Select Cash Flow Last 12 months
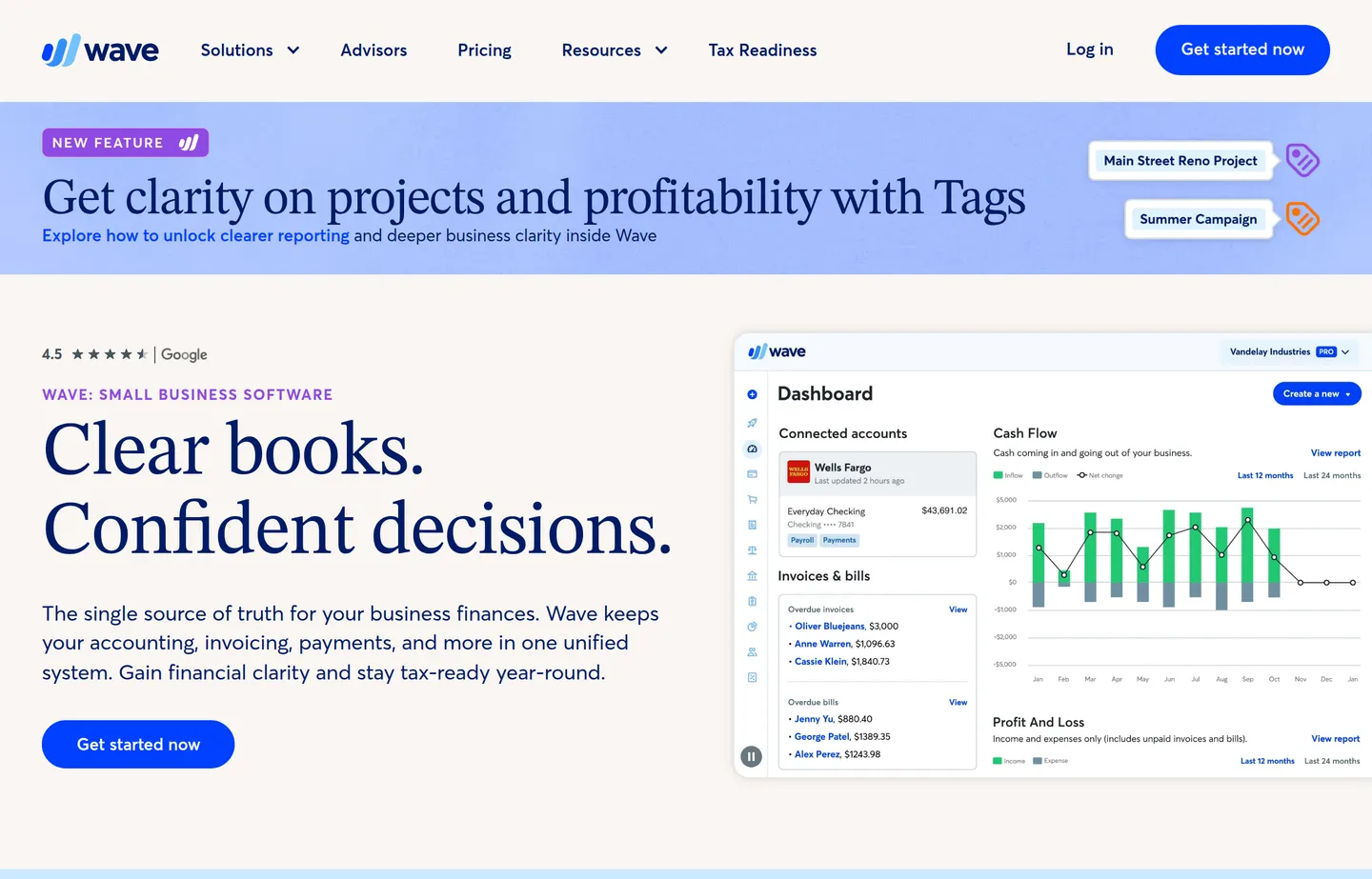 pos(1265,475)
